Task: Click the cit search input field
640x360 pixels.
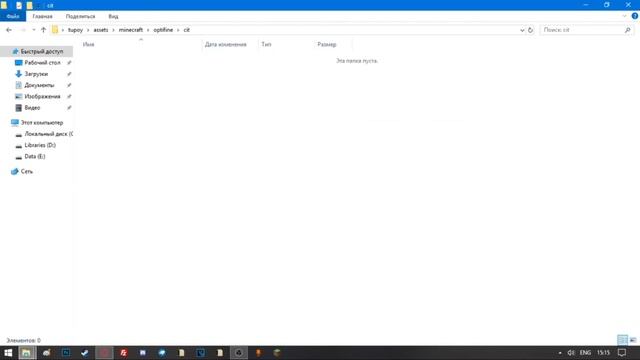Action: [x=582, y=30]
